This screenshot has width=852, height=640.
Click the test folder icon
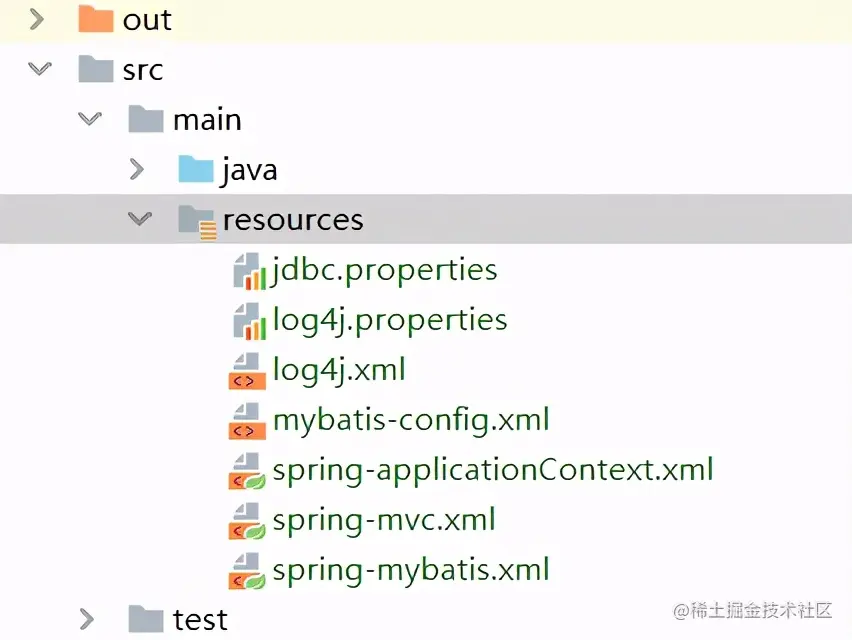[x=146, y=619]
